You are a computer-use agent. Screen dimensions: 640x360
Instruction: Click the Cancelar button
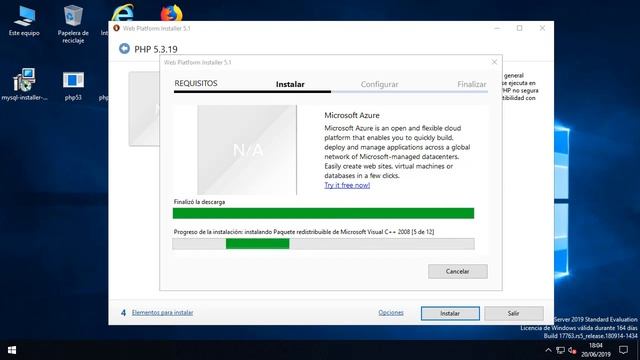458,271
